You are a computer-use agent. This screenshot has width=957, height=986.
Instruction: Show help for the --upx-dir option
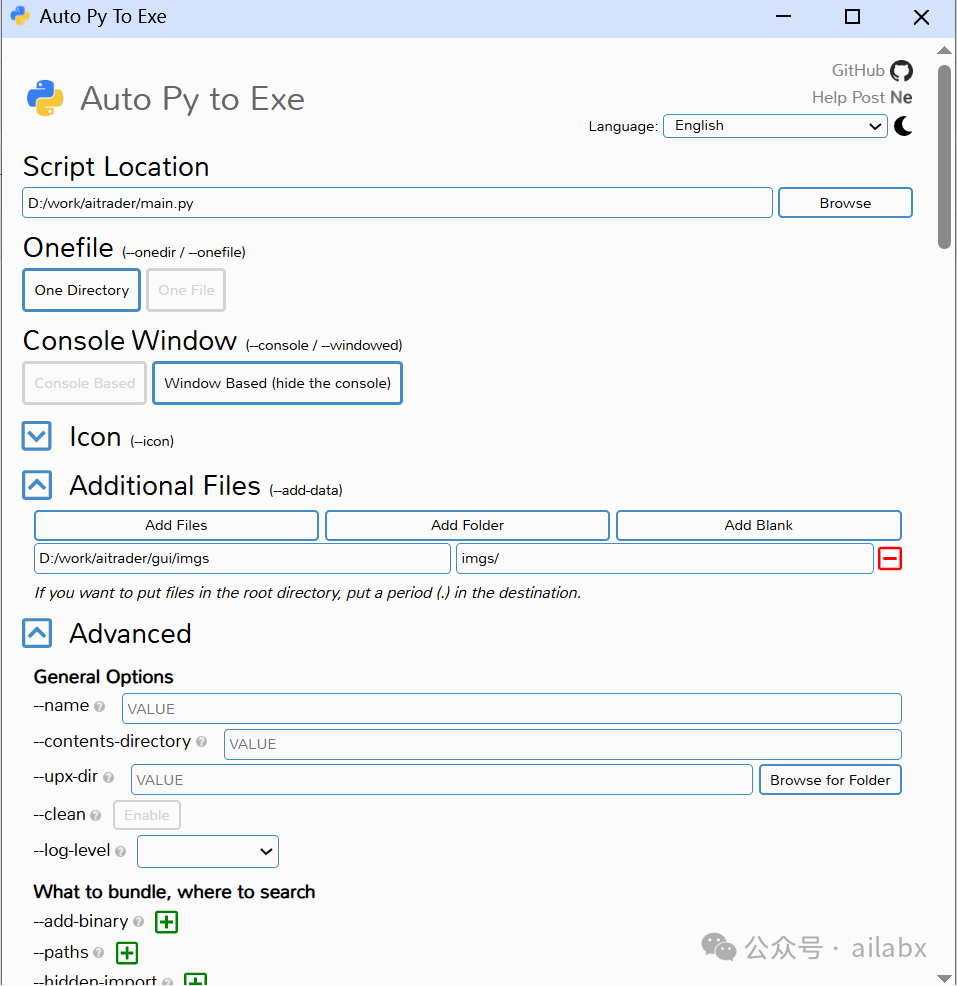tap(108, 778)
